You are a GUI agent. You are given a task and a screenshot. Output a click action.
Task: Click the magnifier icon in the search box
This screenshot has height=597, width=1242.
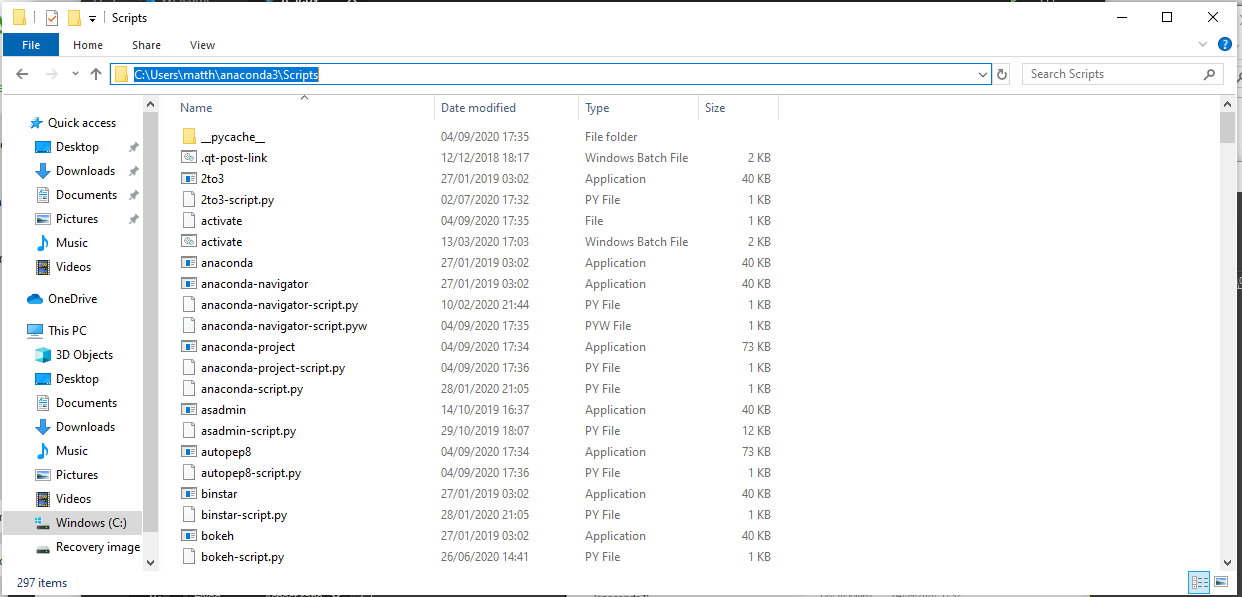tap(1209, 74)
